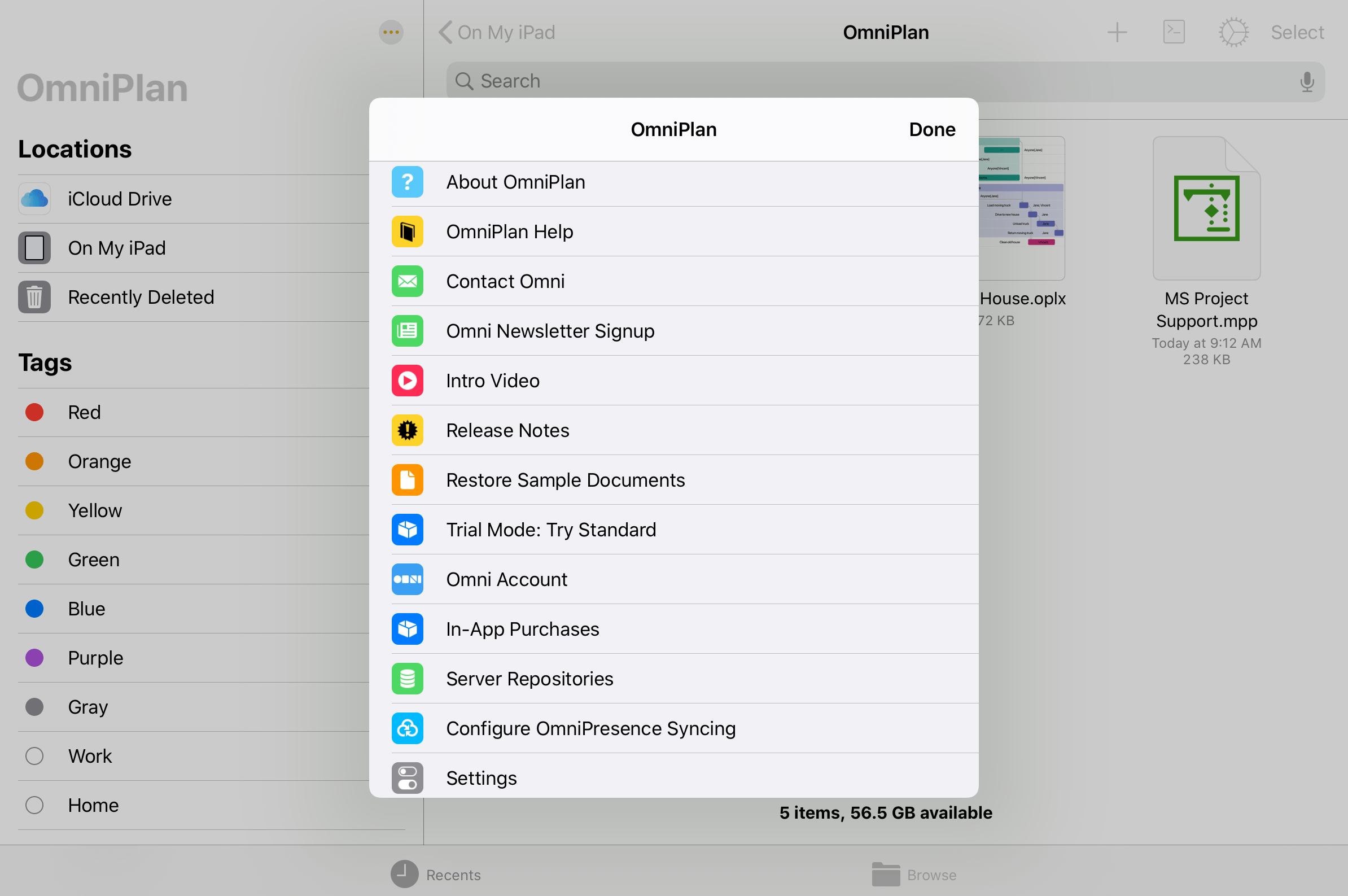
Task: Tap the Select button in toolbar
Action: (x=1297, y=33)
